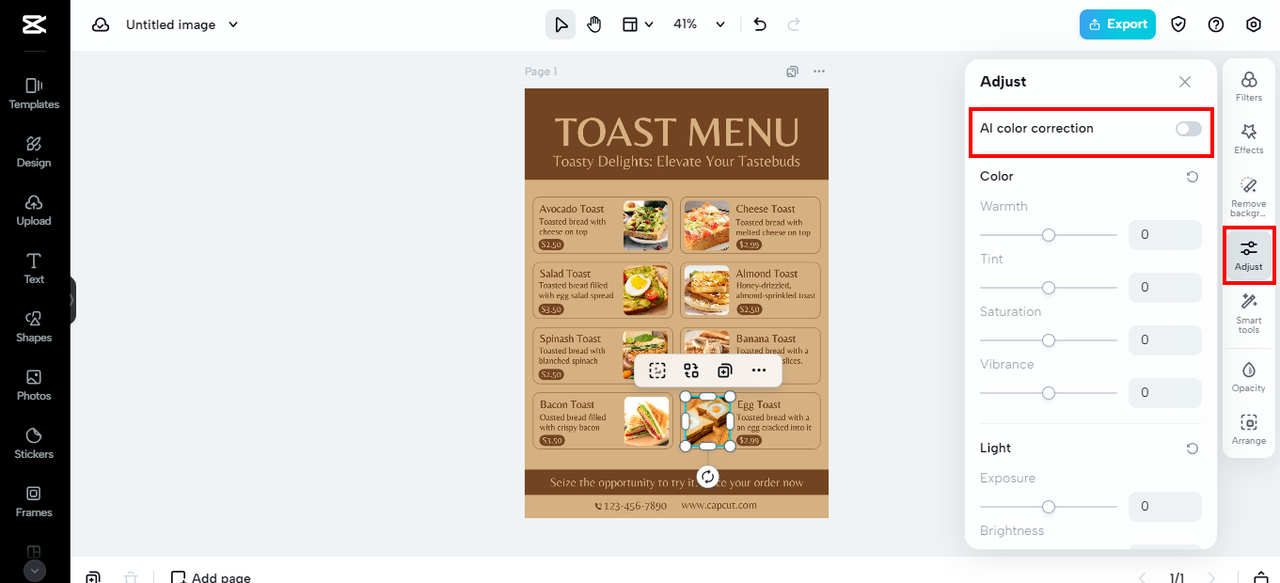Click the www.capcut.com text on canvas
Image resolution: width=1280 pixels, height=583 pixels.
(719, 505)
